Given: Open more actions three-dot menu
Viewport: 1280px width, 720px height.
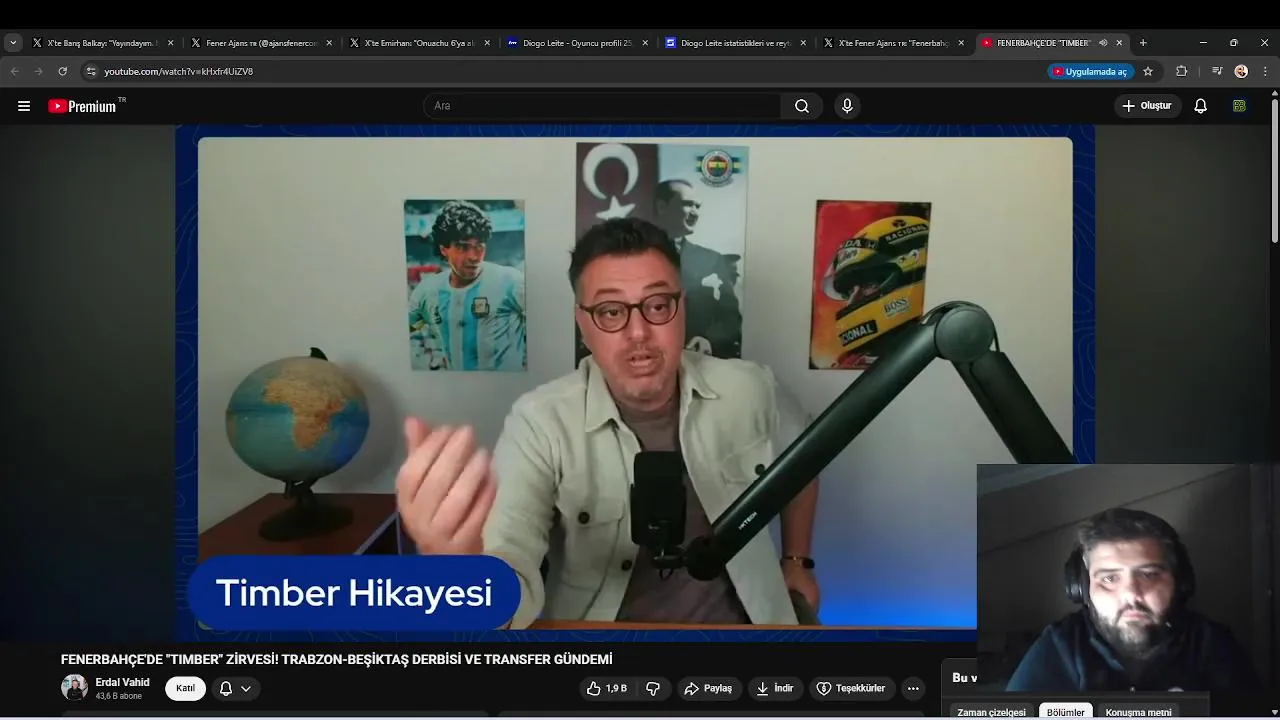Looking at the screenshot, I should click(913, 688).
